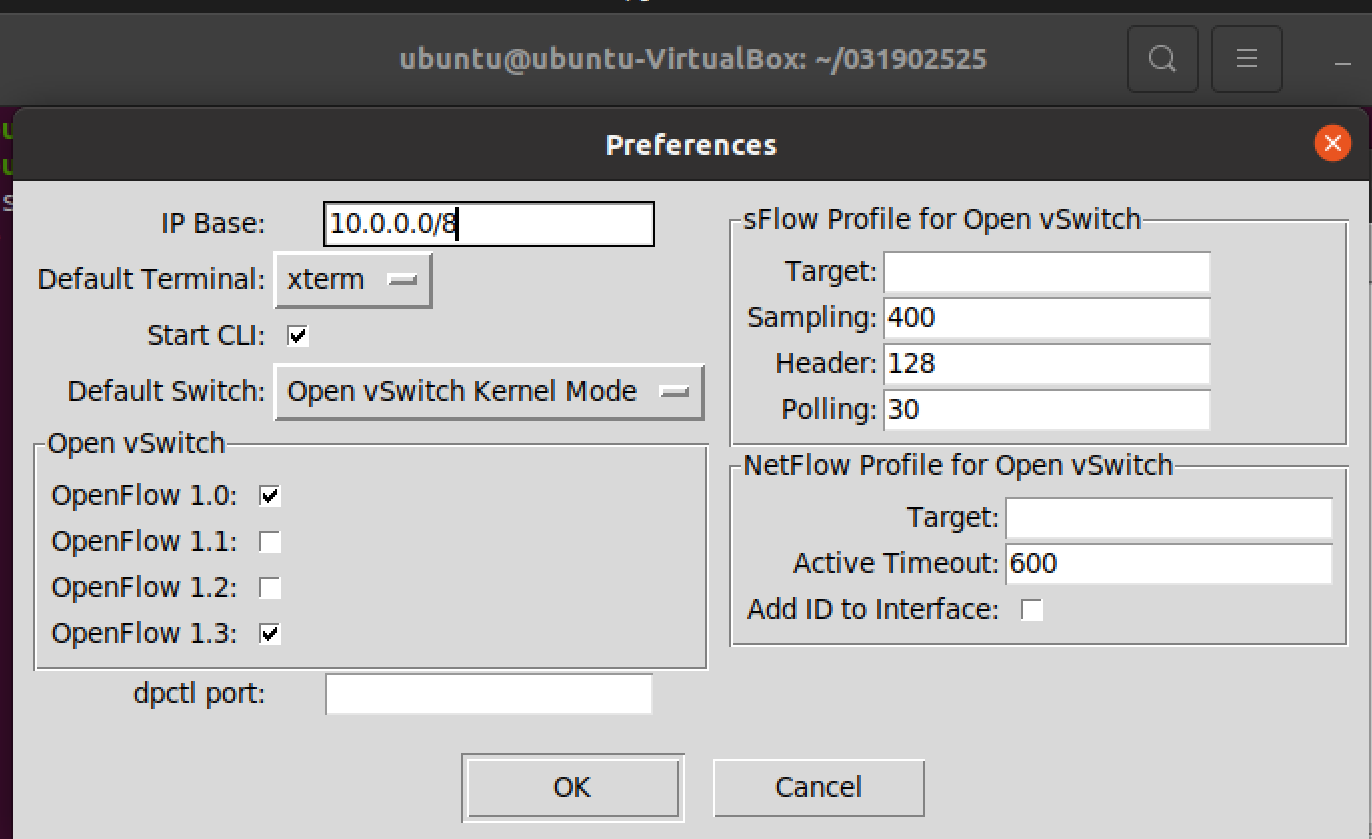Screen dimensions: 1372x839
Task: Open the Default Terminal xterm dropdown
Action: [353, 280]
